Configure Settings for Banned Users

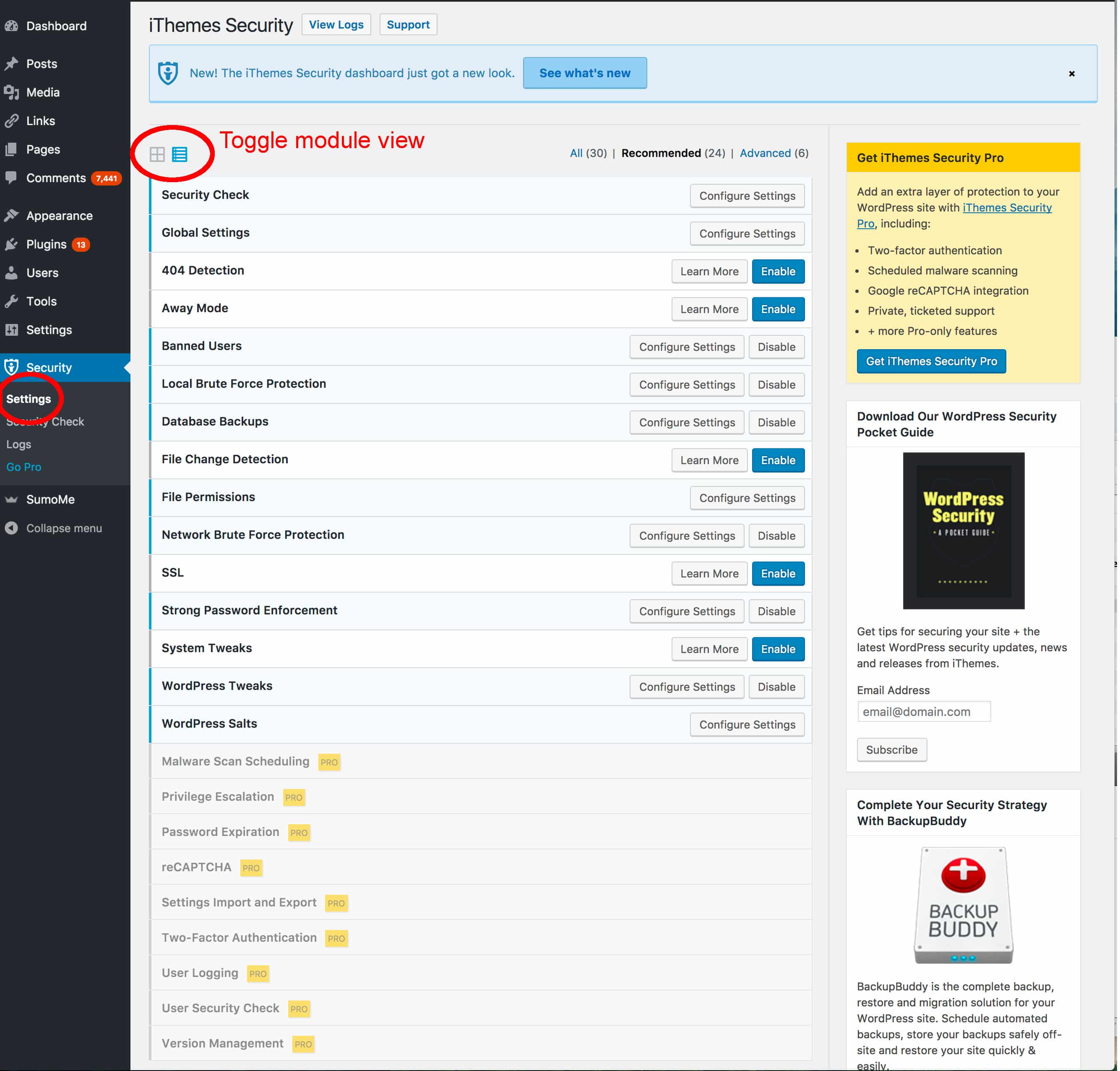point(687,347)
